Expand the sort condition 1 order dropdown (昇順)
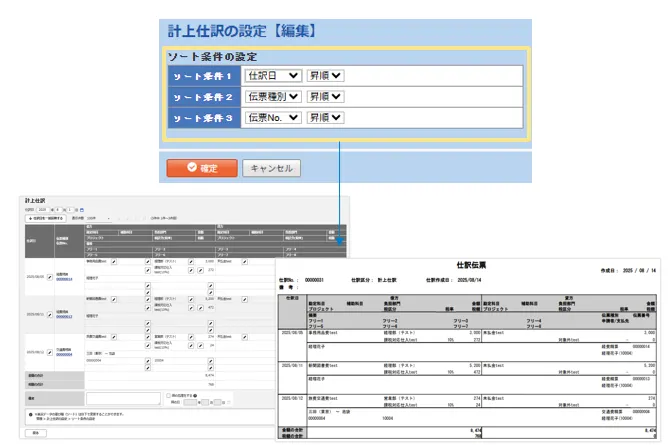The width and height of the screenshot is (669, 445). [x=326, y=75]
